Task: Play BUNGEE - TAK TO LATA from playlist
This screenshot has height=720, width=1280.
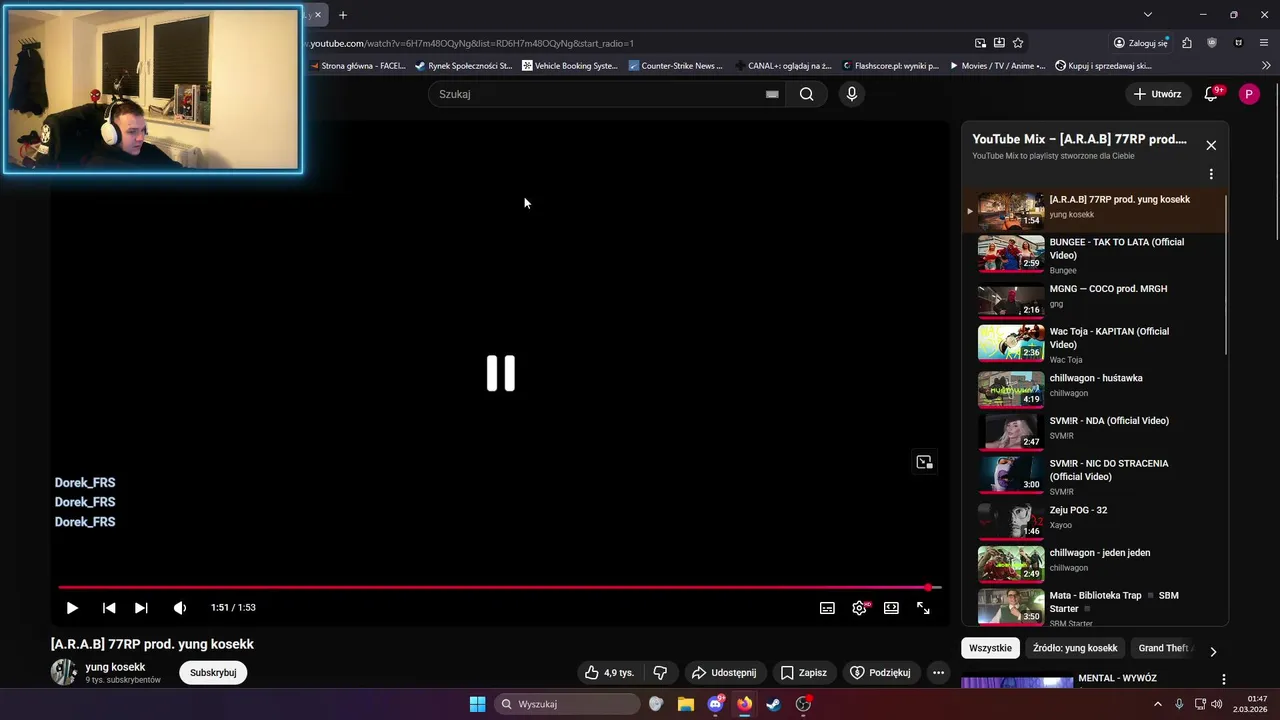Action: pos(1095,256)
